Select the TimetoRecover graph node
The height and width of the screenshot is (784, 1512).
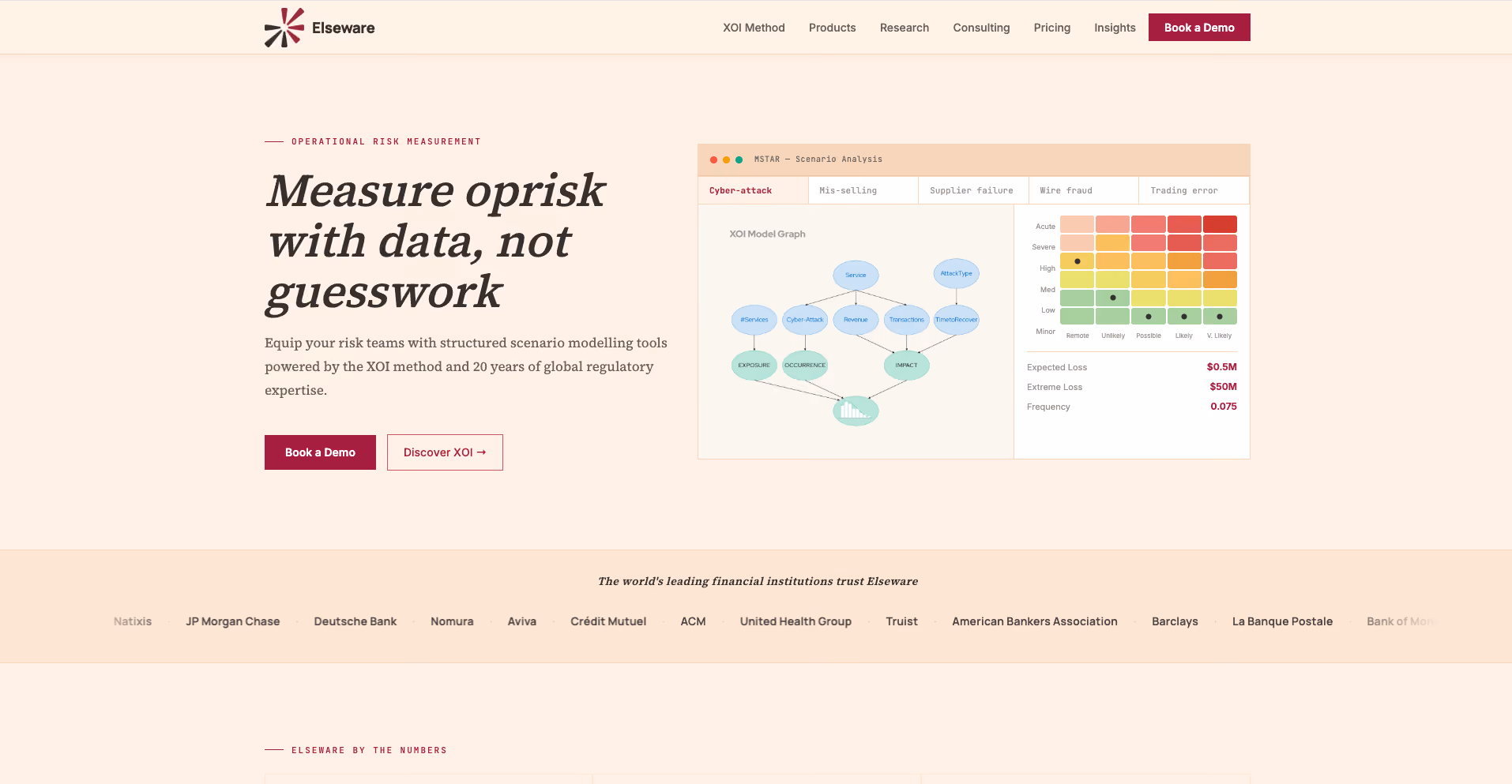tap(957, 320)
